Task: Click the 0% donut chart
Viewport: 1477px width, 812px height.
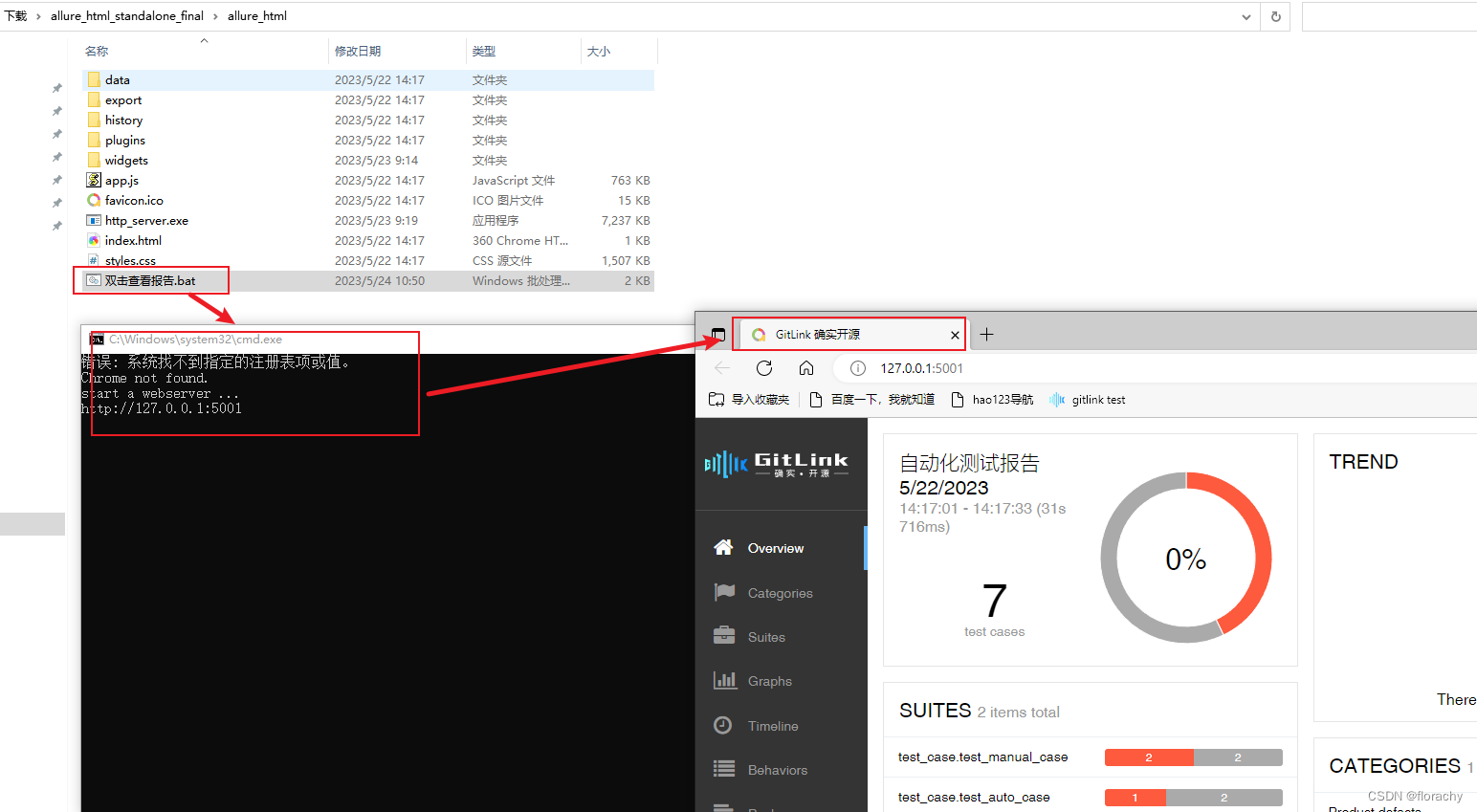Action: [1186, 558]
